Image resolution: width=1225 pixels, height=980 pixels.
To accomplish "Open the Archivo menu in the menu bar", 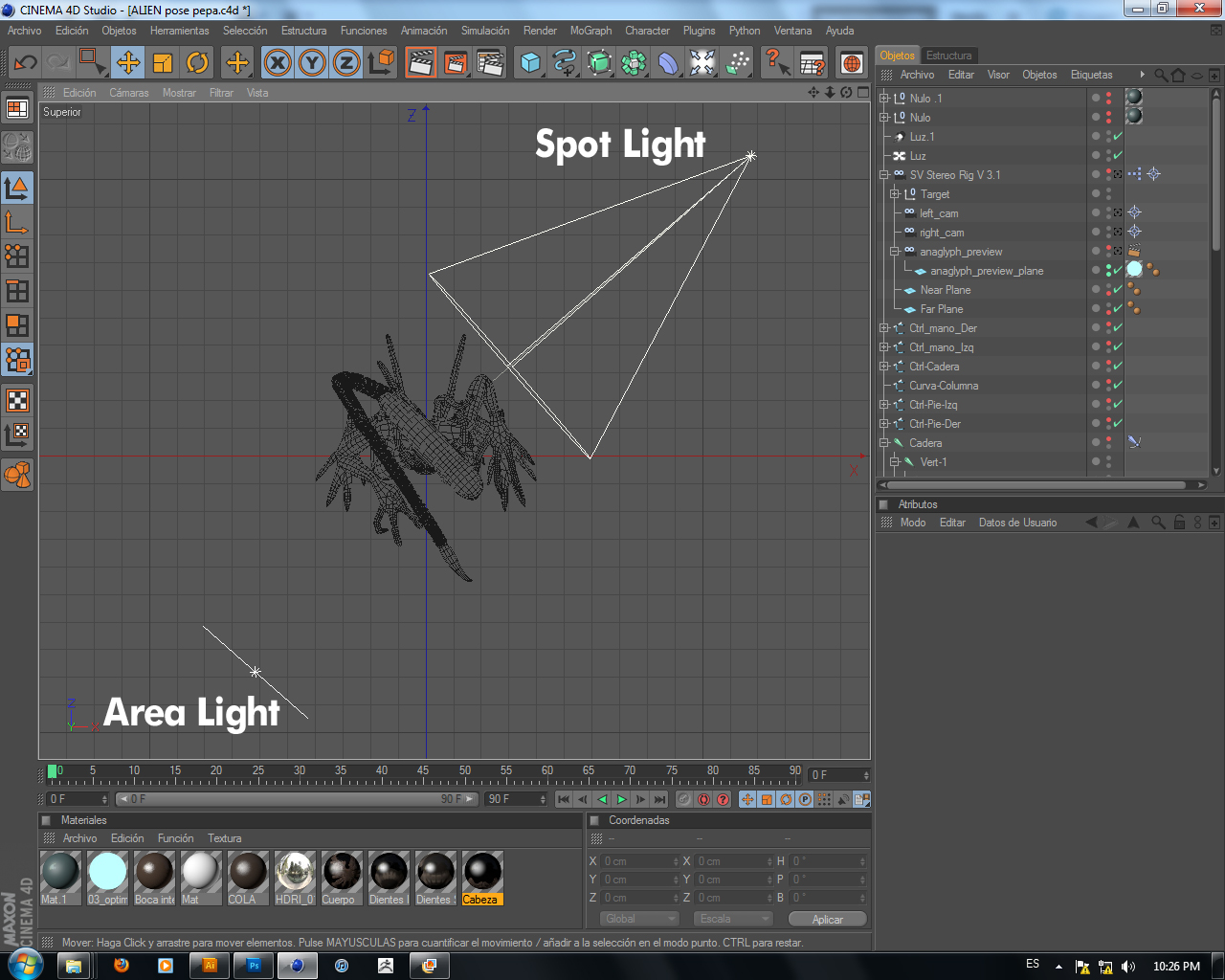I will tap(25, 31).
